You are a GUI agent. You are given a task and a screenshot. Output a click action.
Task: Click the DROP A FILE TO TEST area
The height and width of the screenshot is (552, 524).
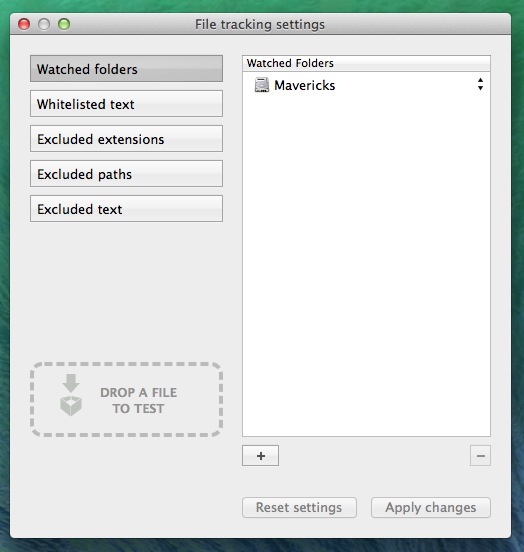click(126, 400)
